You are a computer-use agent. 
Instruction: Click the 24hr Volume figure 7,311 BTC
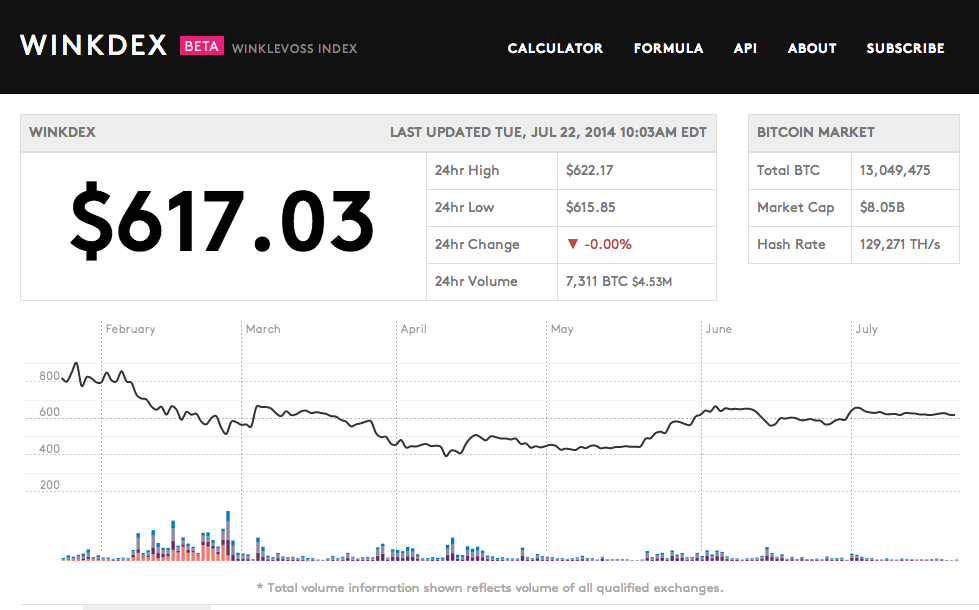(x=596, y=281)
